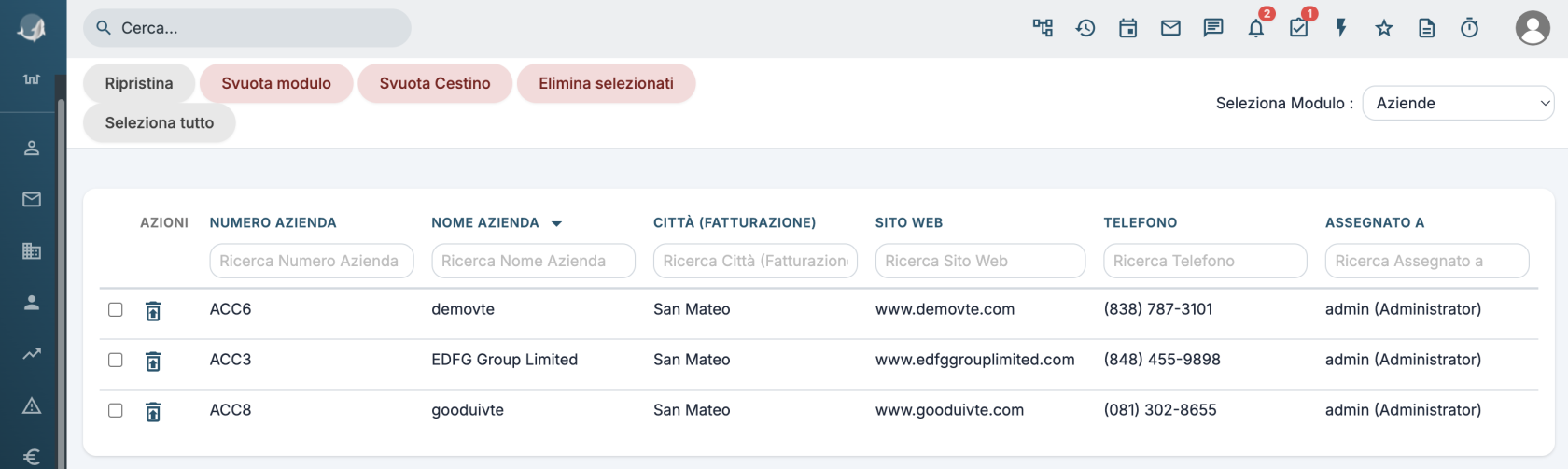This screenshot has height=469, width=1568.
Task: Click the phone number (838) 787-3101
Action: coord(1158,309)
